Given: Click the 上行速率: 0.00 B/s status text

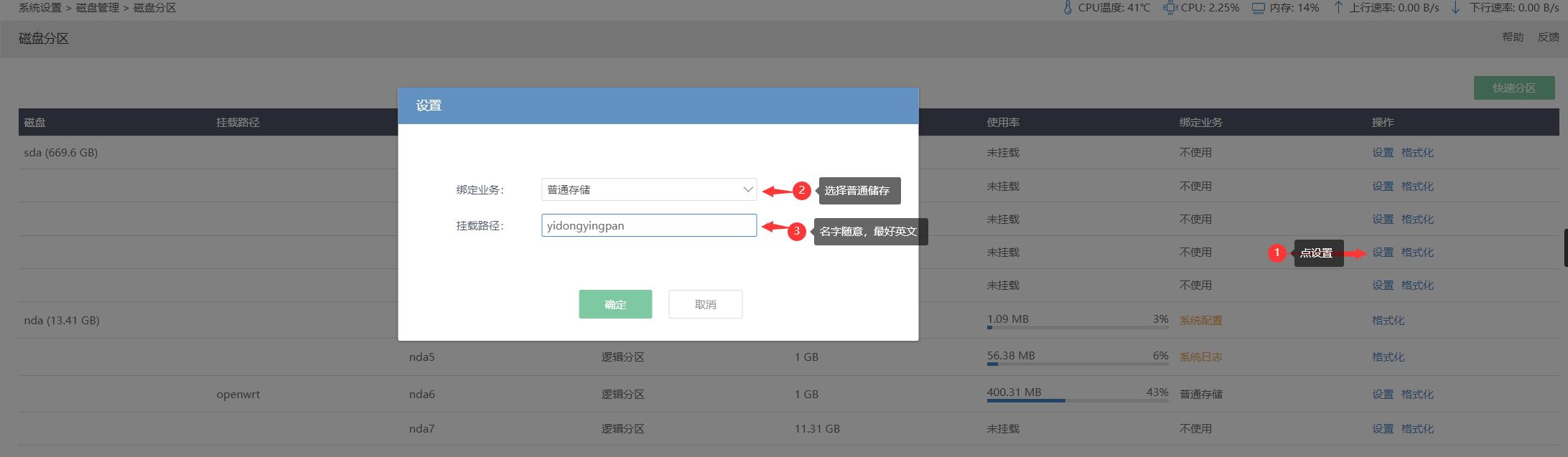Looking at the screenshot, I should [1394, 8].
